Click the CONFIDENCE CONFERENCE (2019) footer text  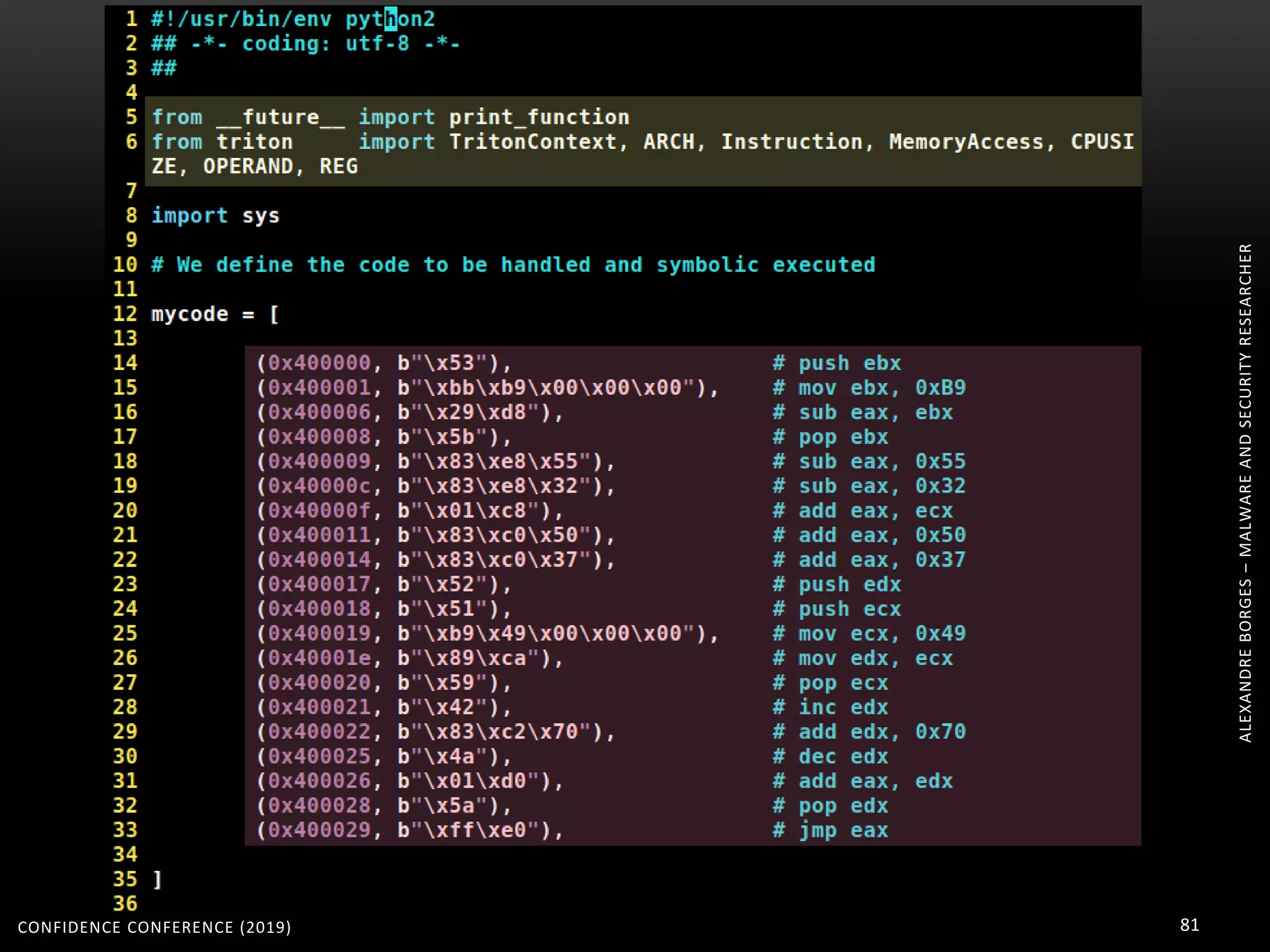154,927
